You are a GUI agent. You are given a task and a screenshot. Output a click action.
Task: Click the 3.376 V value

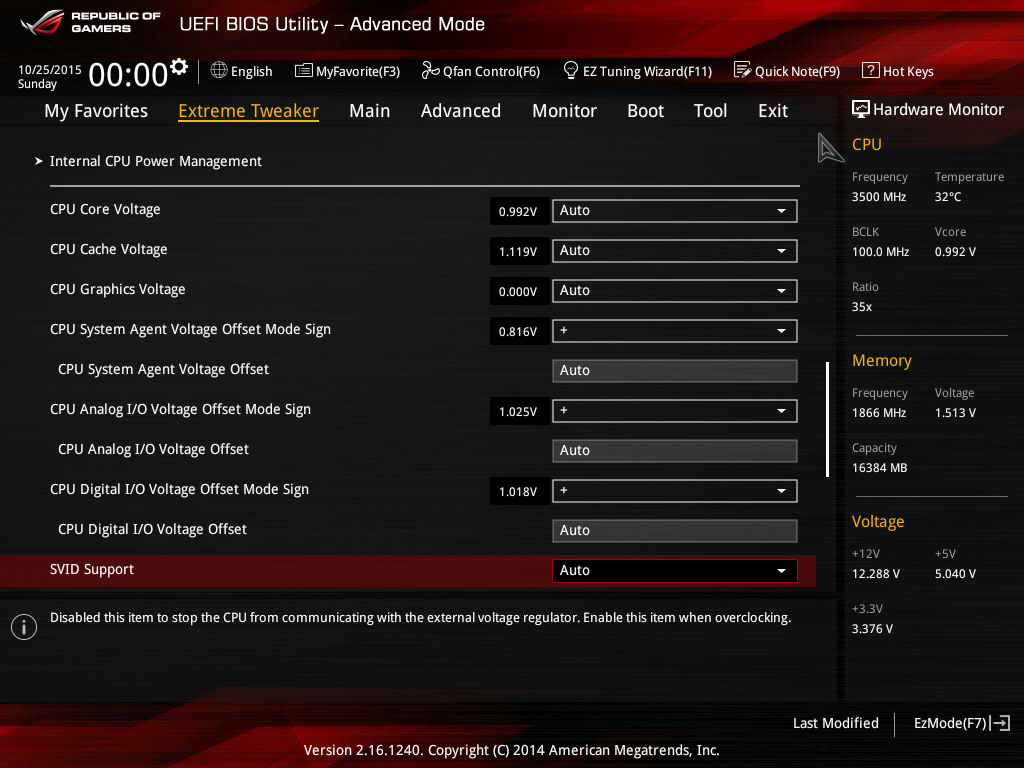[x=872, y=628]
